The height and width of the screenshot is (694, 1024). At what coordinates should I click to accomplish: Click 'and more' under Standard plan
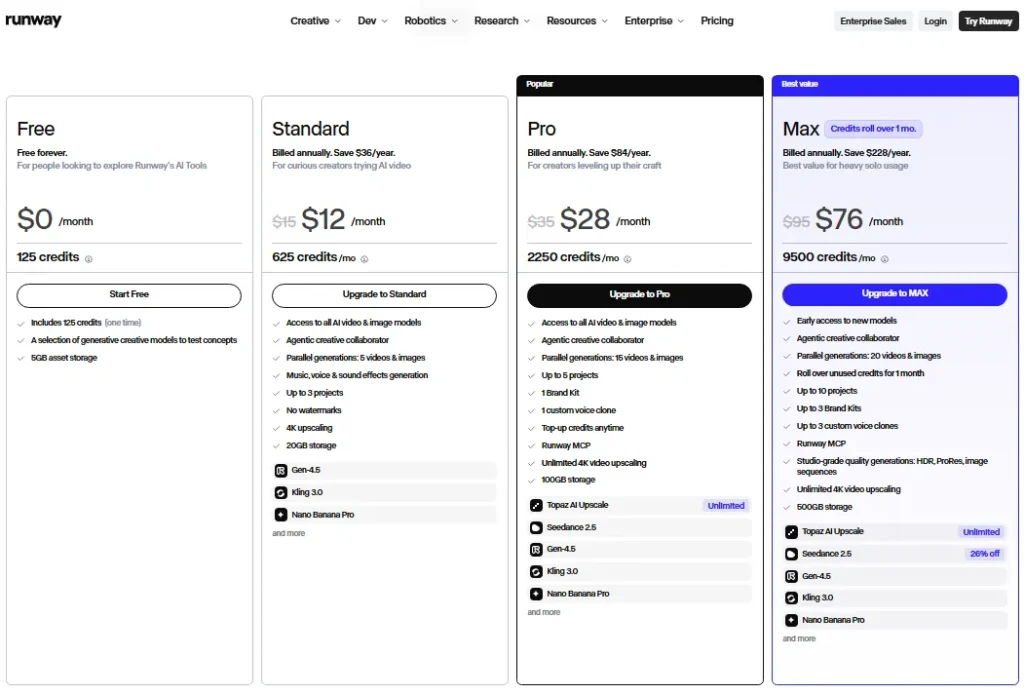289,533
